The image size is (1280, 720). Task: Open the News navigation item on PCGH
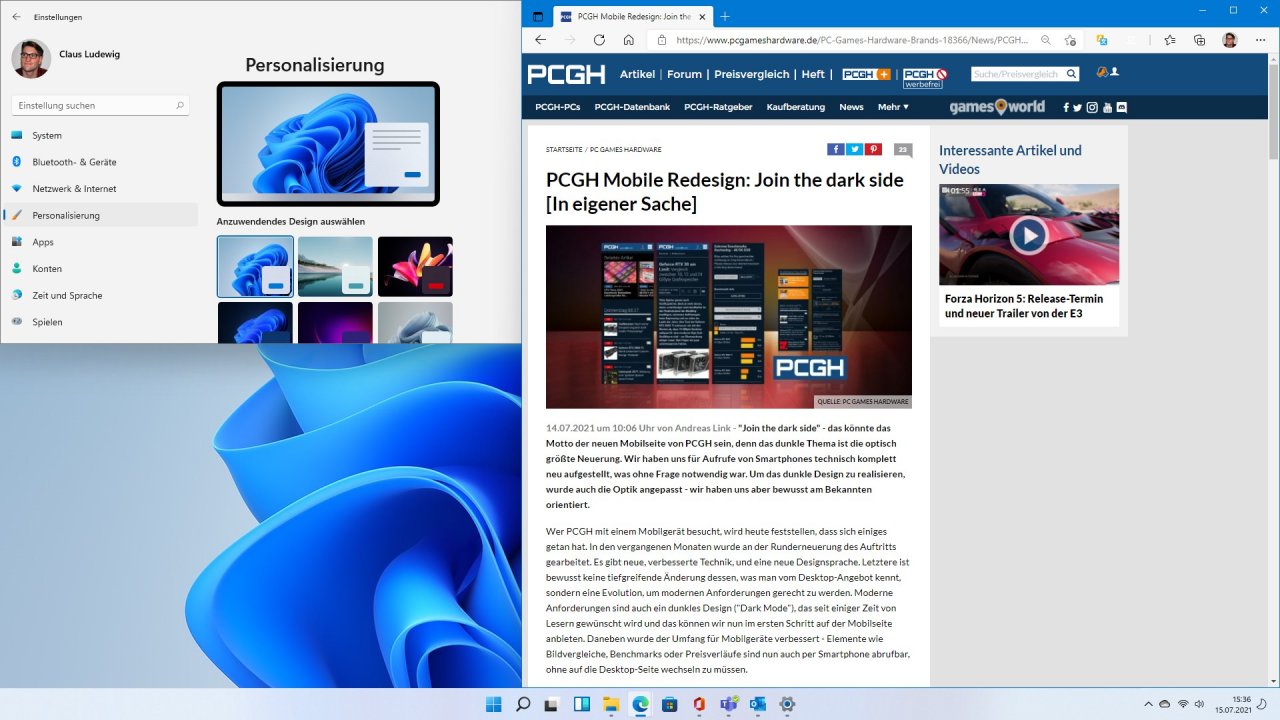pyautogui.click(x=851, y=107)
